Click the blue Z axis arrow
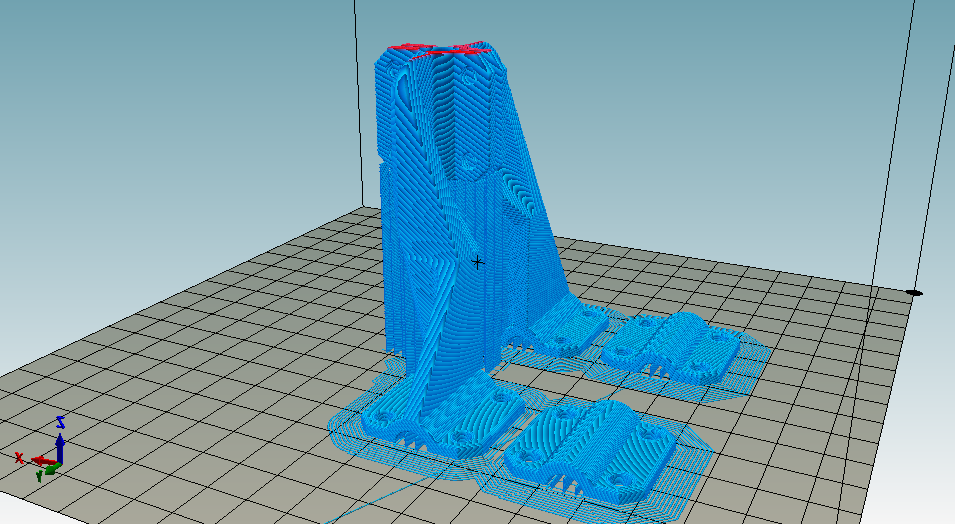The height and width of the screenshot is (524, 955). [x=60, y=447]
